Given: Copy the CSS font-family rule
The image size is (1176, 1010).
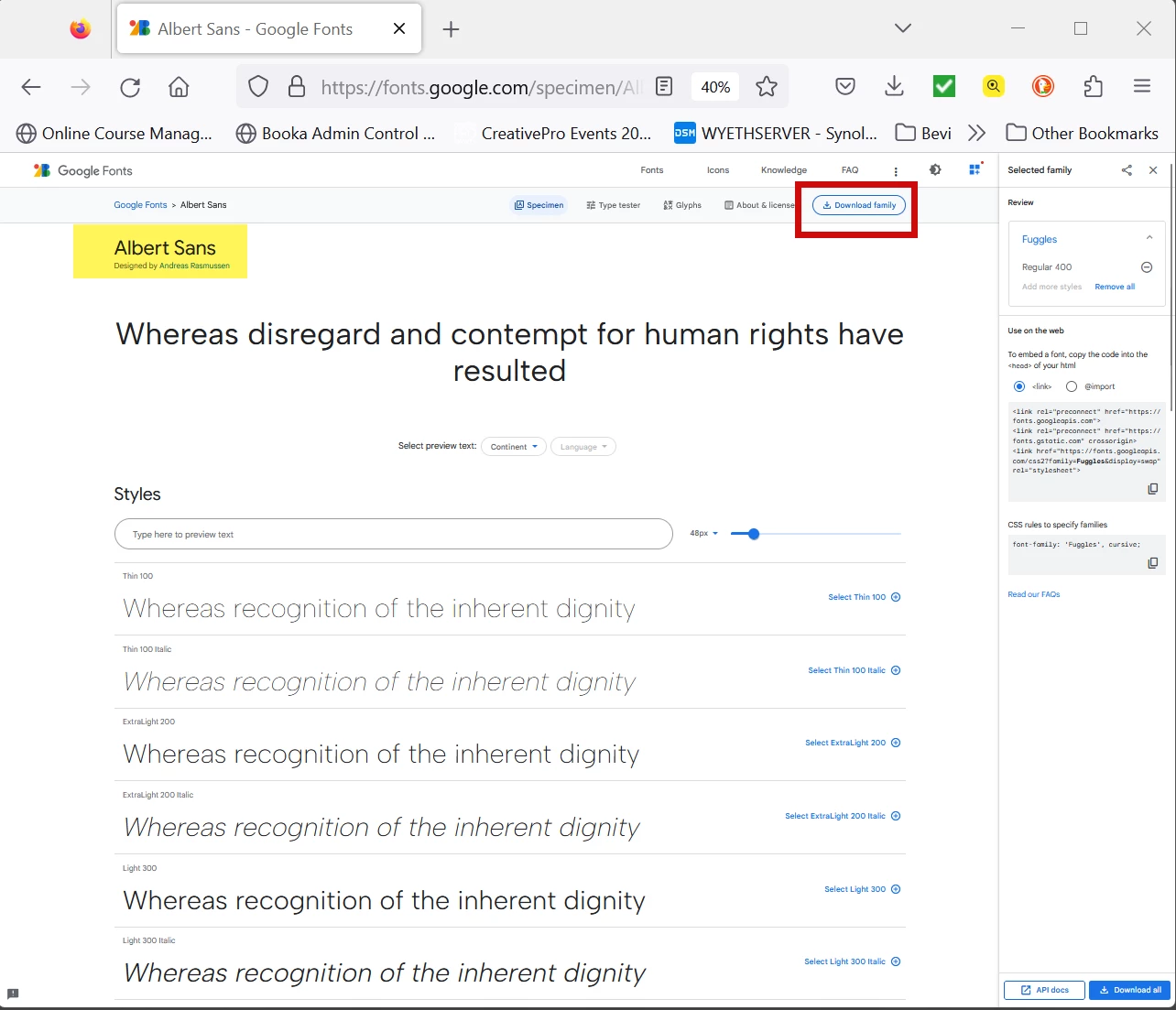Looking at the screenshot, I should tap(1153, 563).
